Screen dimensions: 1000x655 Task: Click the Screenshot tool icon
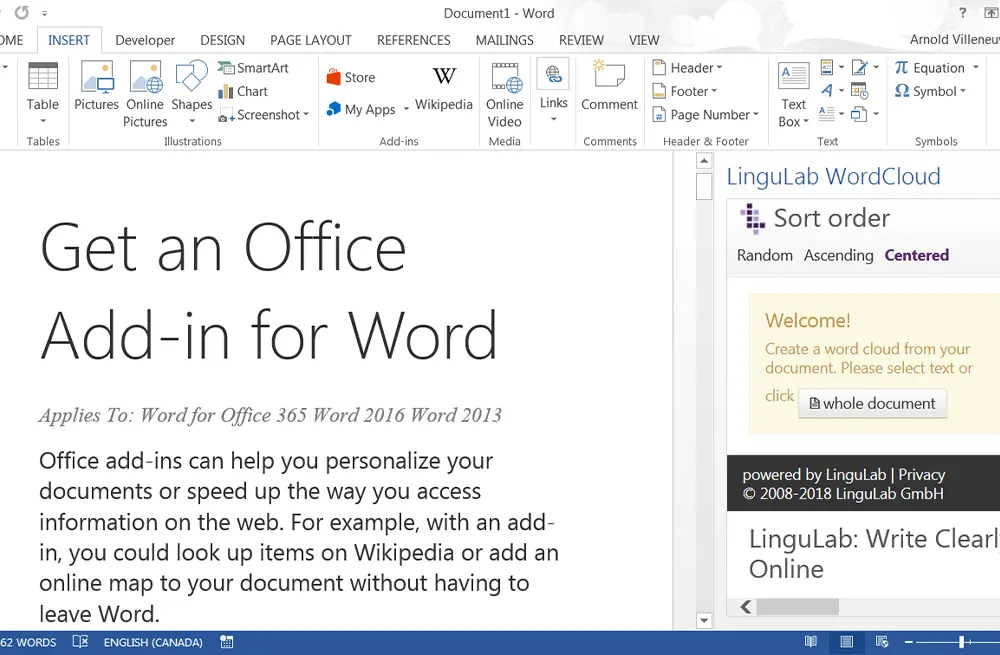(226, 115)
